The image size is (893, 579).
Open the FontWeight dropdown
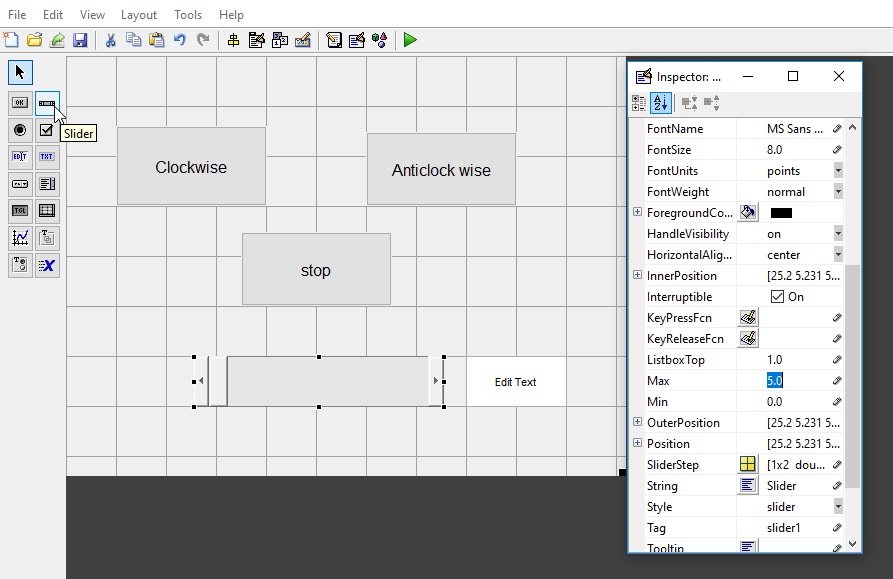click(x=838, y=192)
